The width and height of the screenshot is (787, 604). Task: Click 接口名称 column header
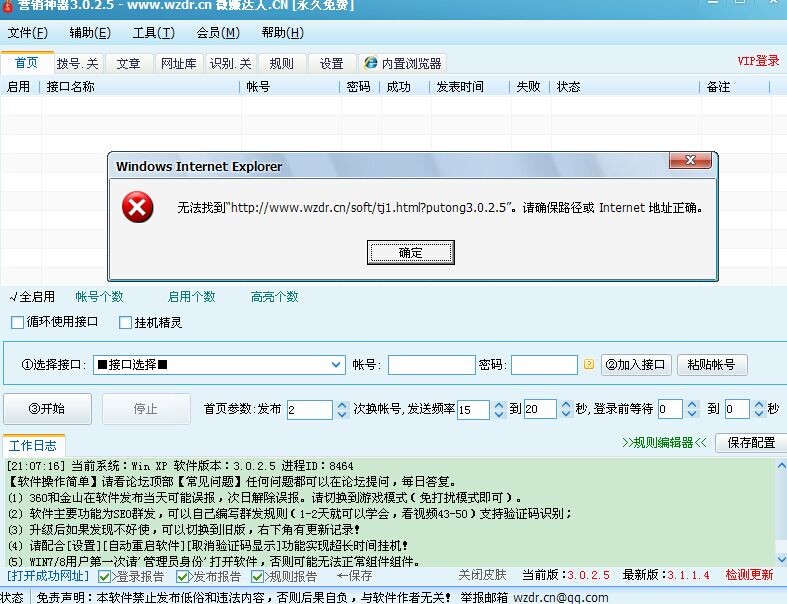(140, 87)
